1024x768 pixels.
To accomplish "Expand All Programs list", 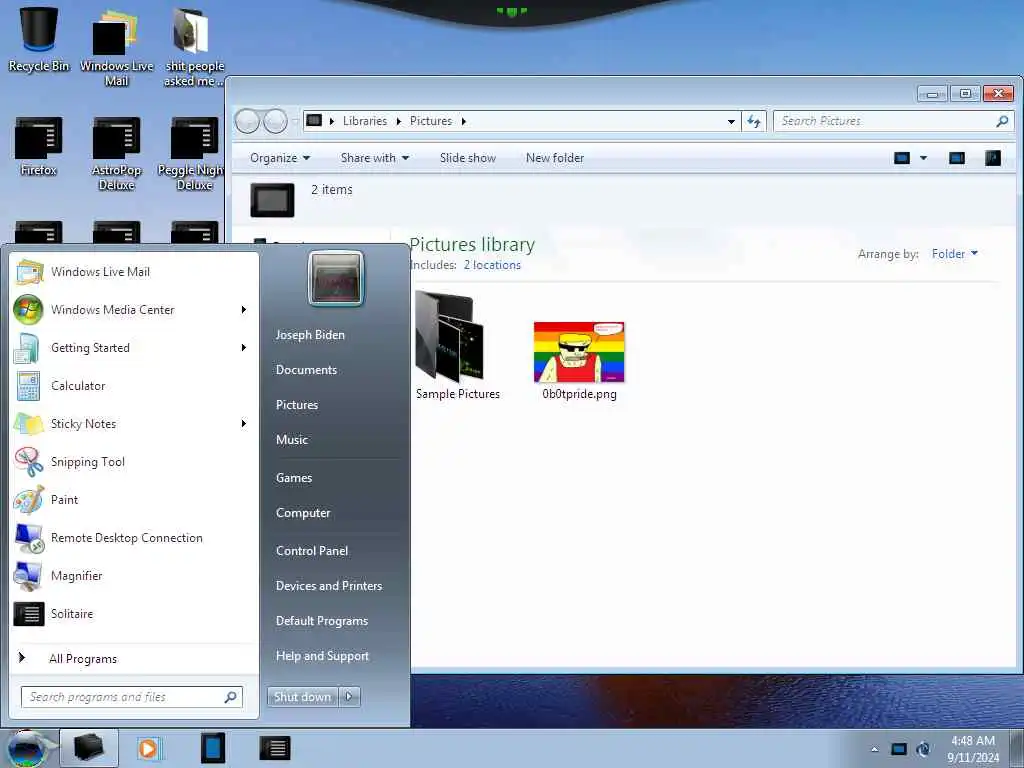I will (x=135, y=658).
